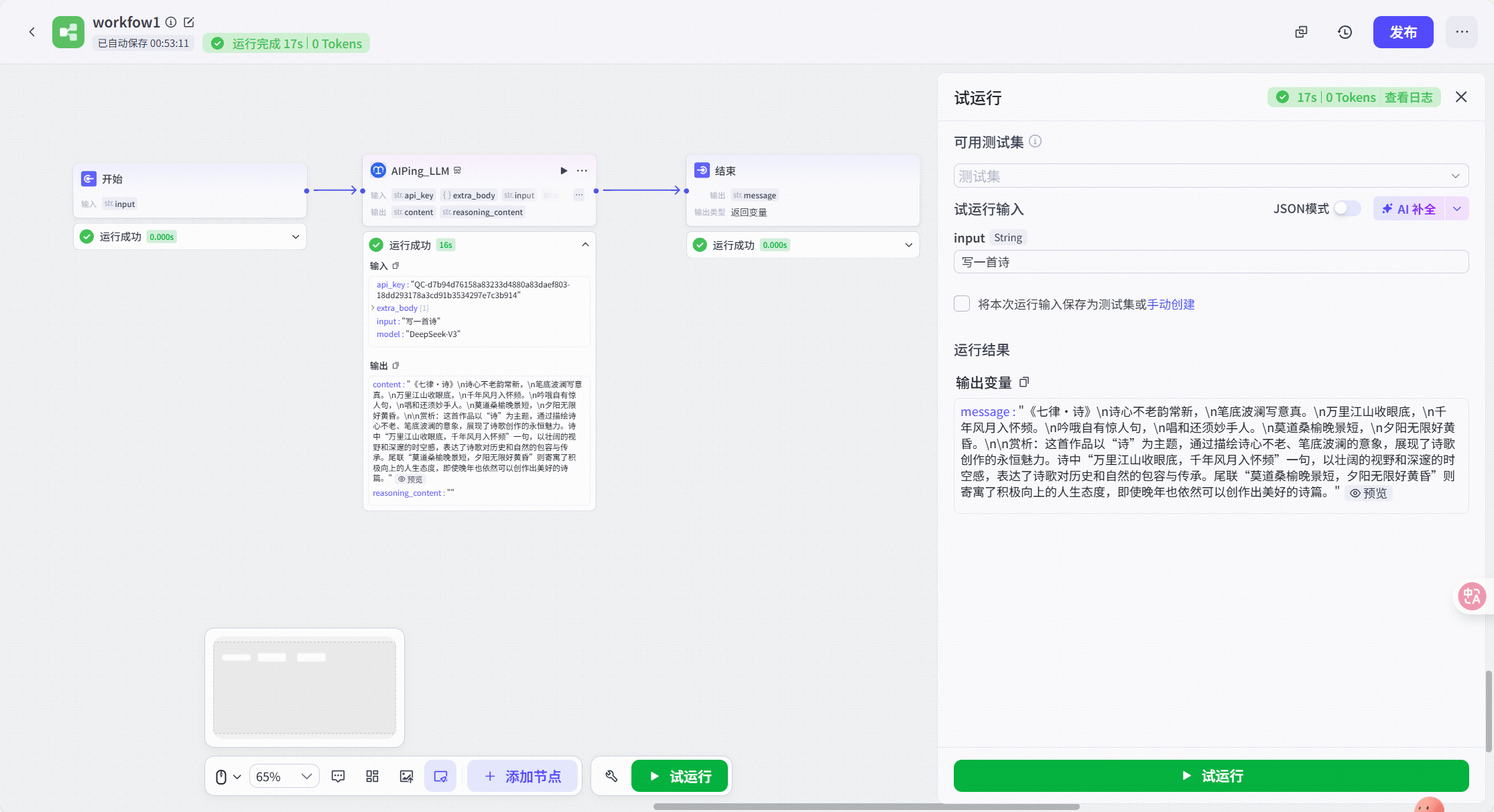The width and height of the screenshot is (1494, 812).
Task: Click the export canvas as image icon
Action: [x=407, y=776]
